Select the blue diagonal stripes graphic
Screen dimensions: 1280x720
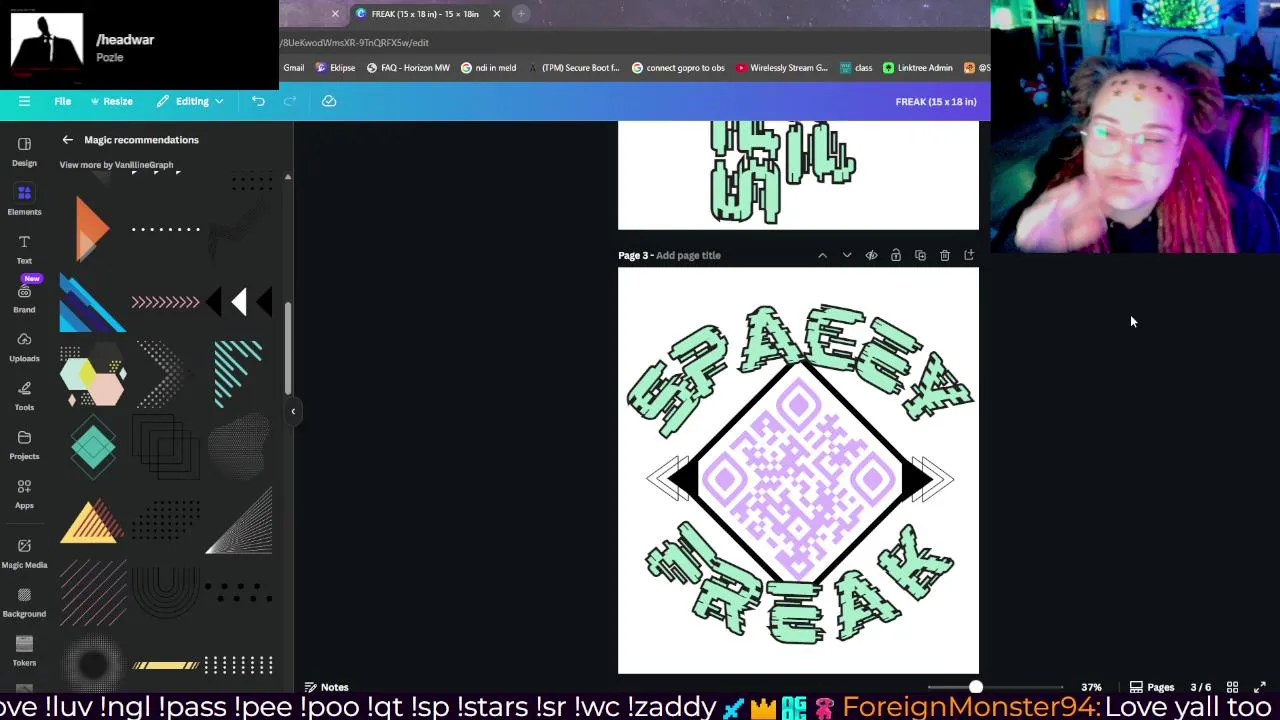[x=92, y=302]
